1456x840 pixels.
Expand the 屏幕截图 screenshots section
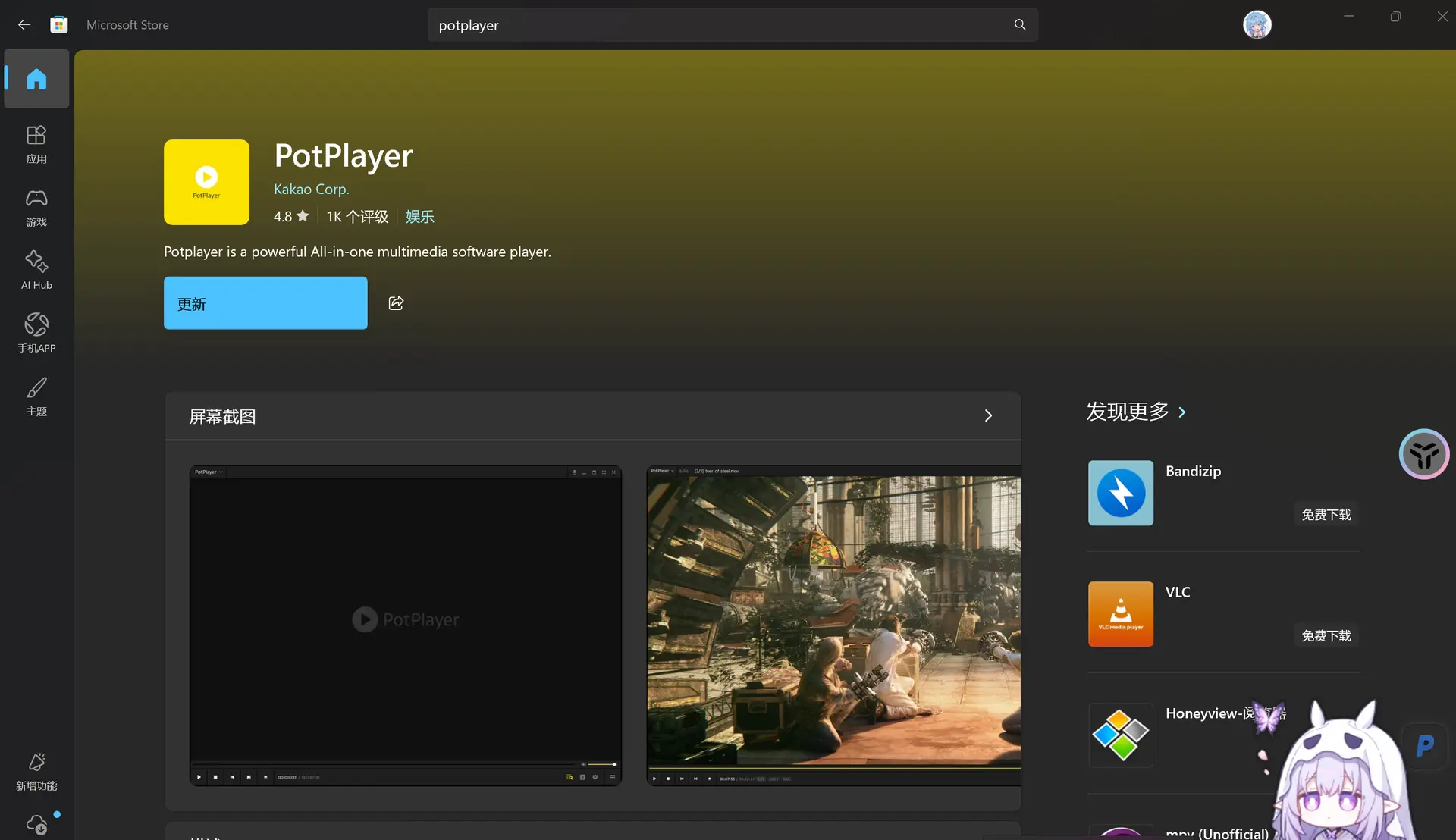pyautogui.click(x=988, y=415)
